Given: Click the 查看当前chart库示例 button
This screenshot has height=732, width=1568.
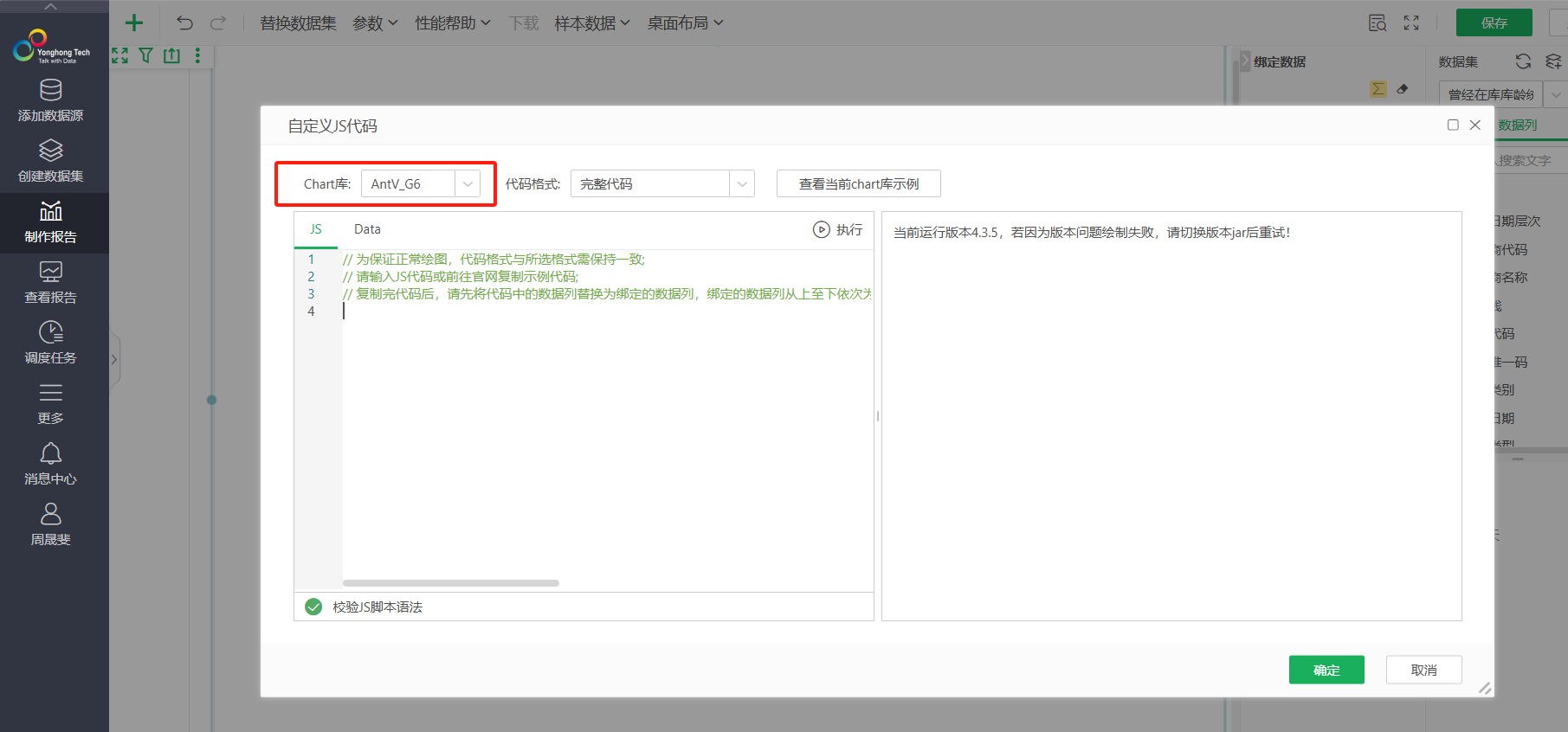Looking at the screenshot, I should (859, 183).
